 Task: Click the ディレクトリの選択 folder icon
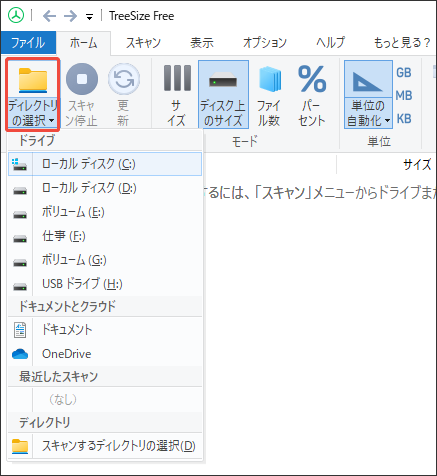(33, 80)
